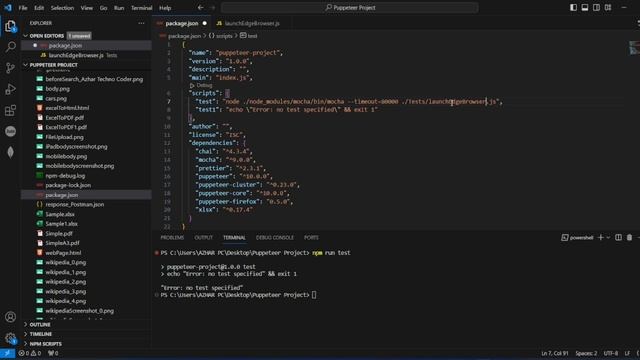Click the remote window status icon
Screen dimensions: 640x360
pos(7,353)
